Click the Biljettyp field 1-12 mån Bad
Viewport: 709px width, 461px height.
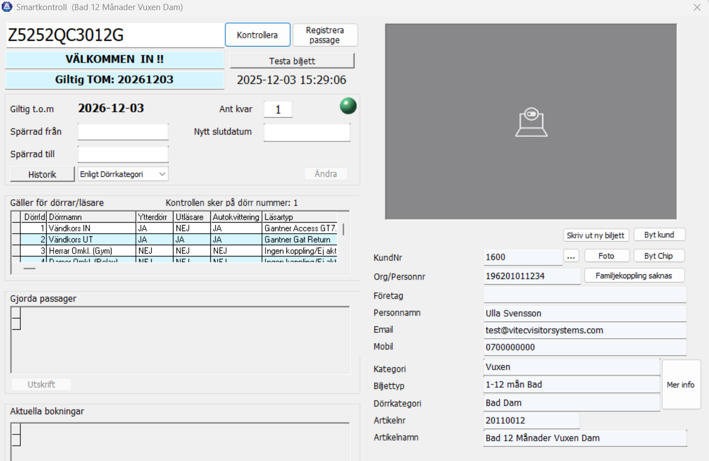point(572,385)
